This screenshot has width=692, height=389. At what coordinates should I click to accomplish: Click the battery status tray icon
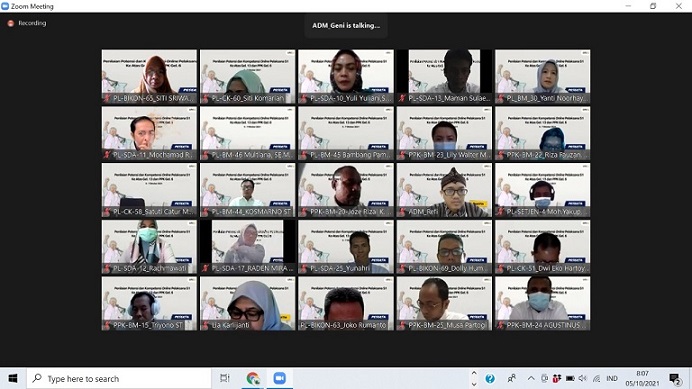[x=570, y=378]
